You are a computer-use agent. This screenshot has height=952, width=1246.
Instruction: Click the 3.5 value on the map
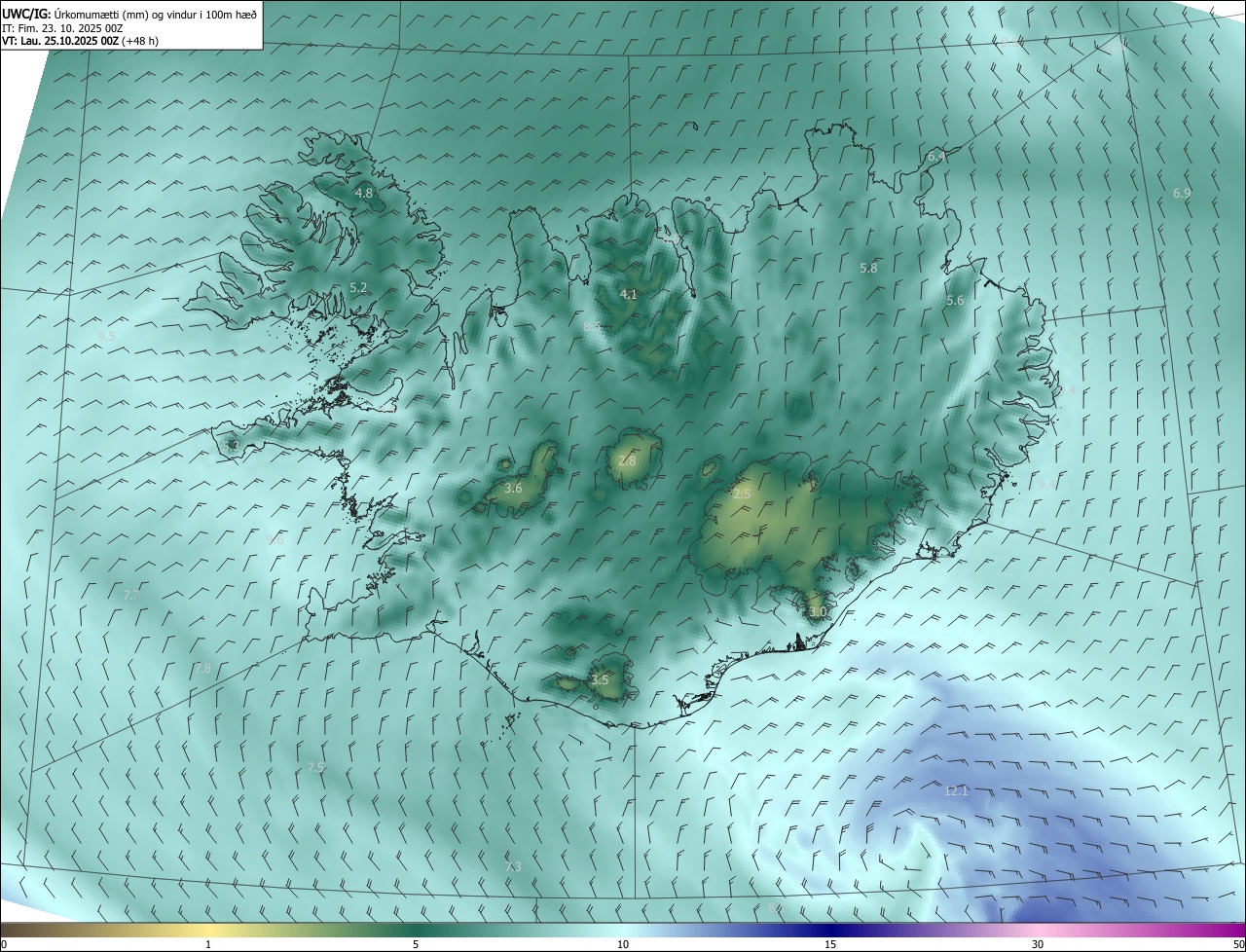600,680
